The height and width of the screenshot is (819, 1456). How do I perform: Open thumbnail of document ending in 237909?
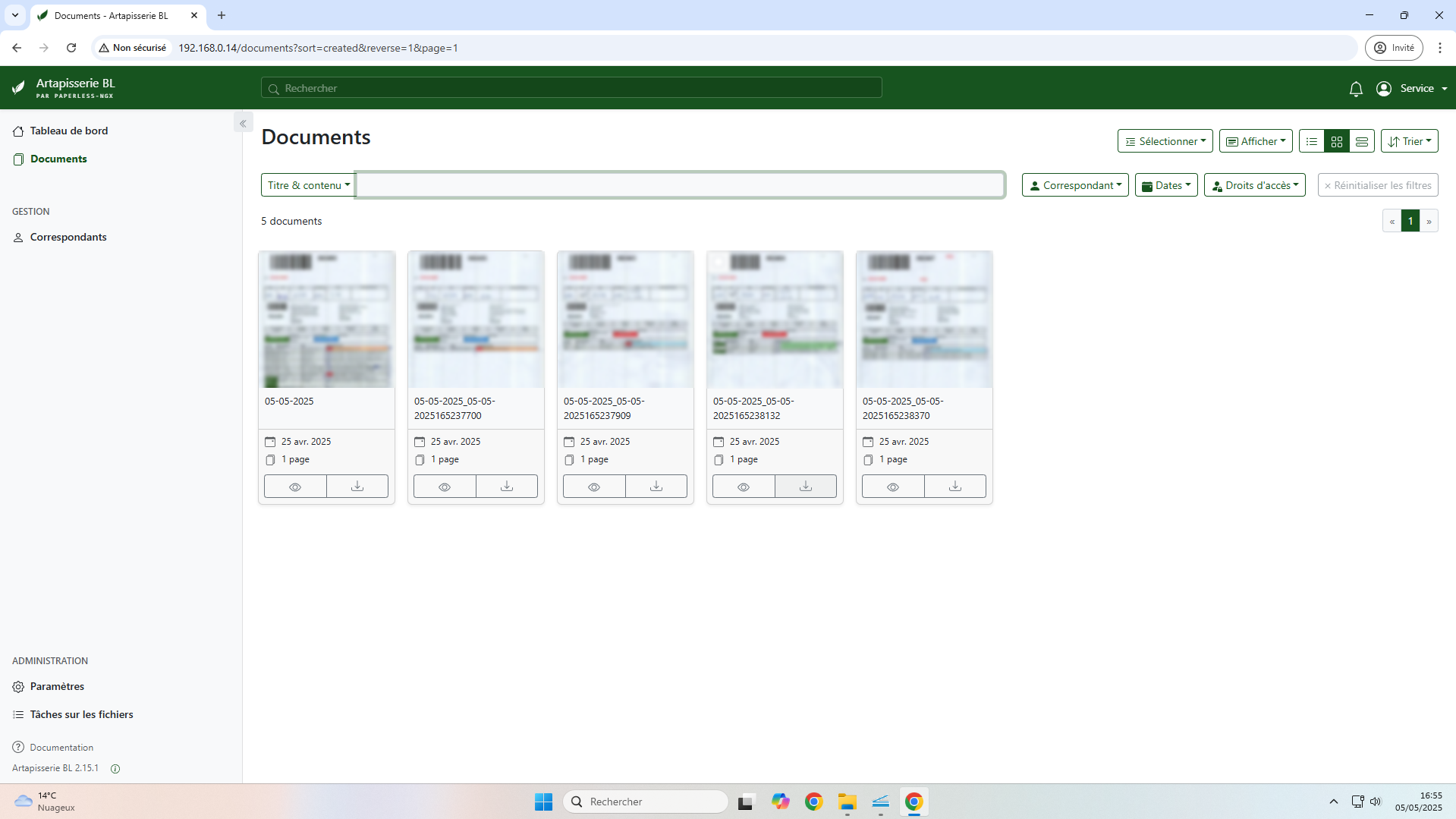pyautogui.click(x=625, y=320)
